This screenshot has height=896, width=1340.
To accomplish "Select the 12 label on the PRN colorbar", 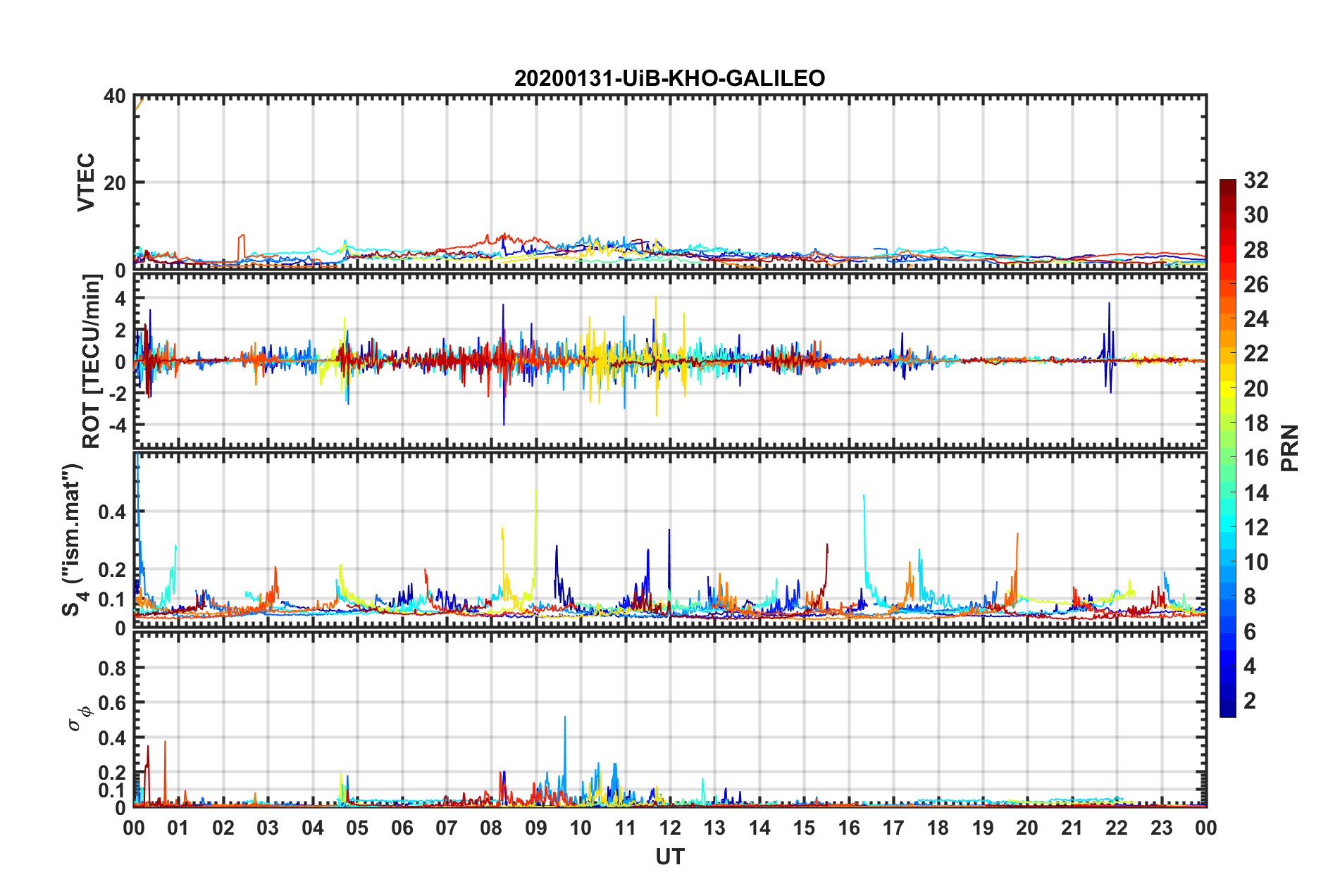I will click(1256, 528).
